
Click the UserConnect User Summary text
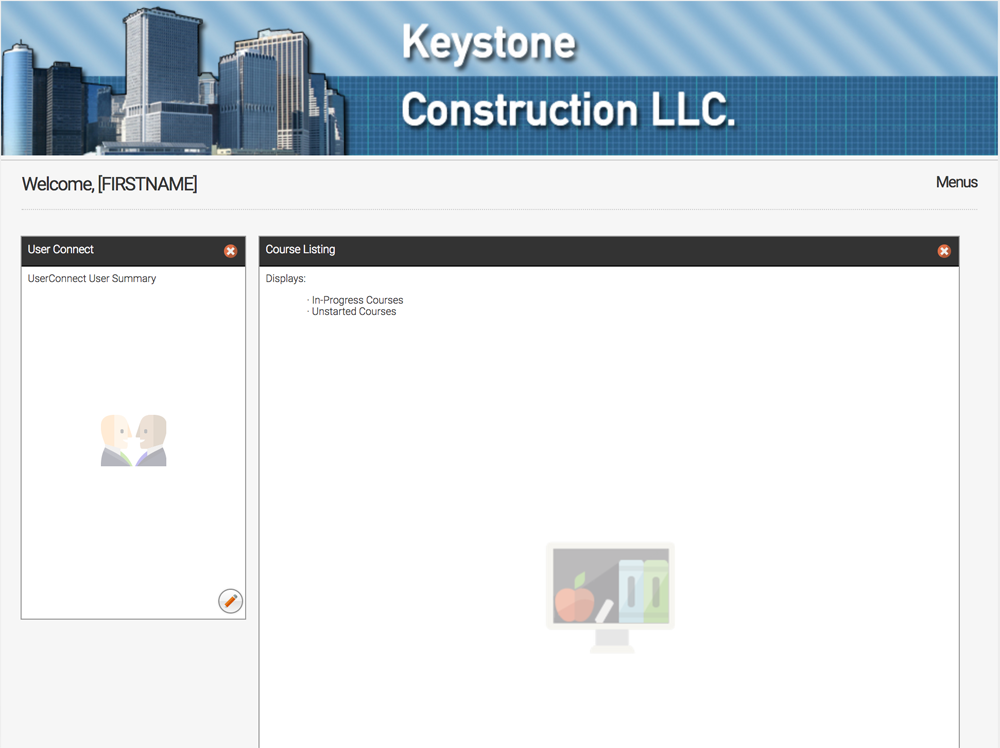(92, 279)
